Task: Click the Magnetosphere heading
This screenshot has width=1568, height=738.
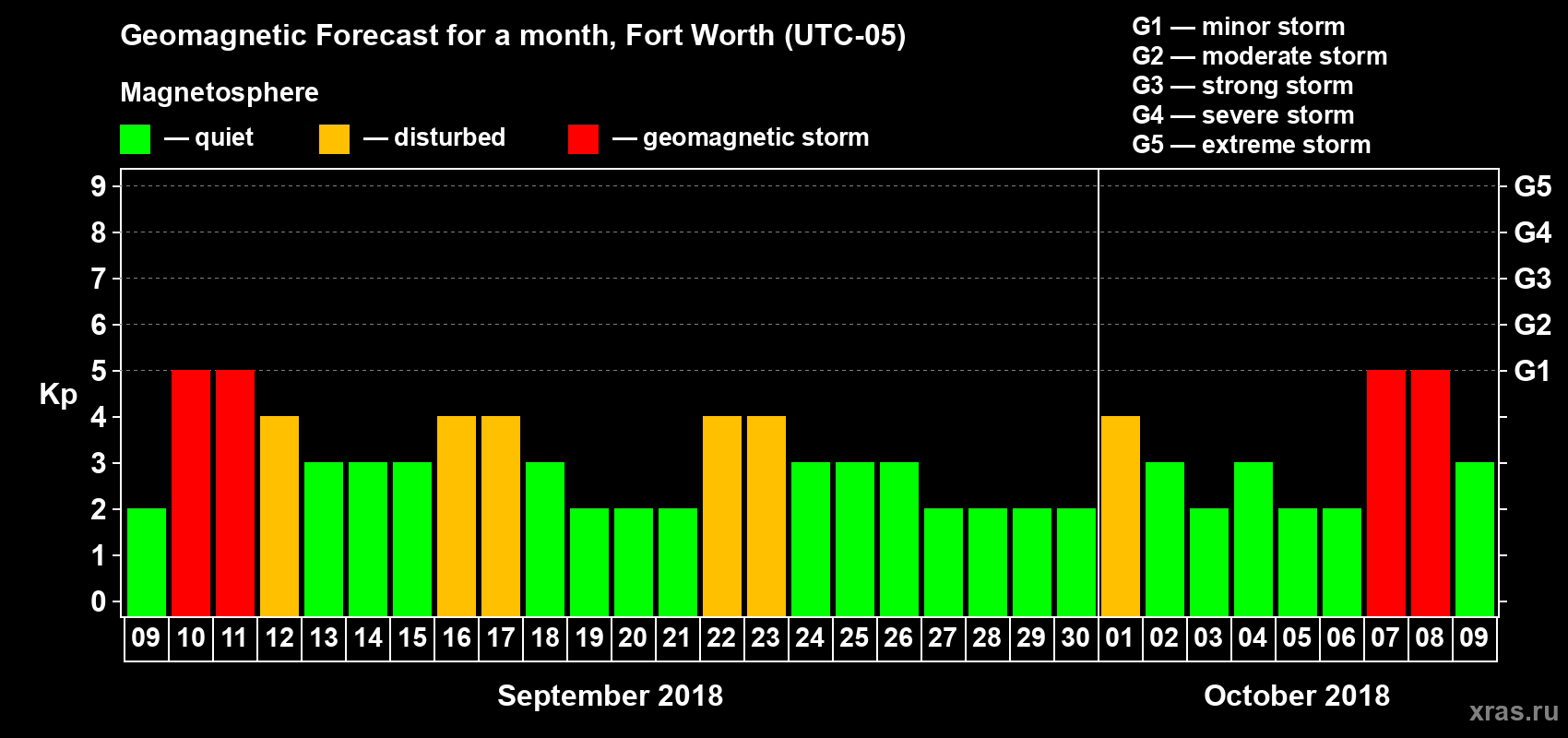Action: pyautogui.click(x=220, y=92)
